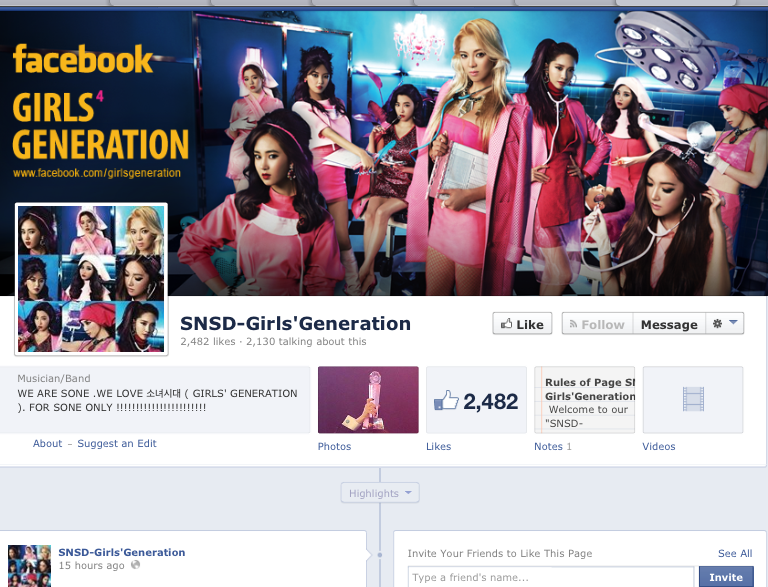Open the Photos thumbnail with trophy
768x587 pixels.
(368, 400)
